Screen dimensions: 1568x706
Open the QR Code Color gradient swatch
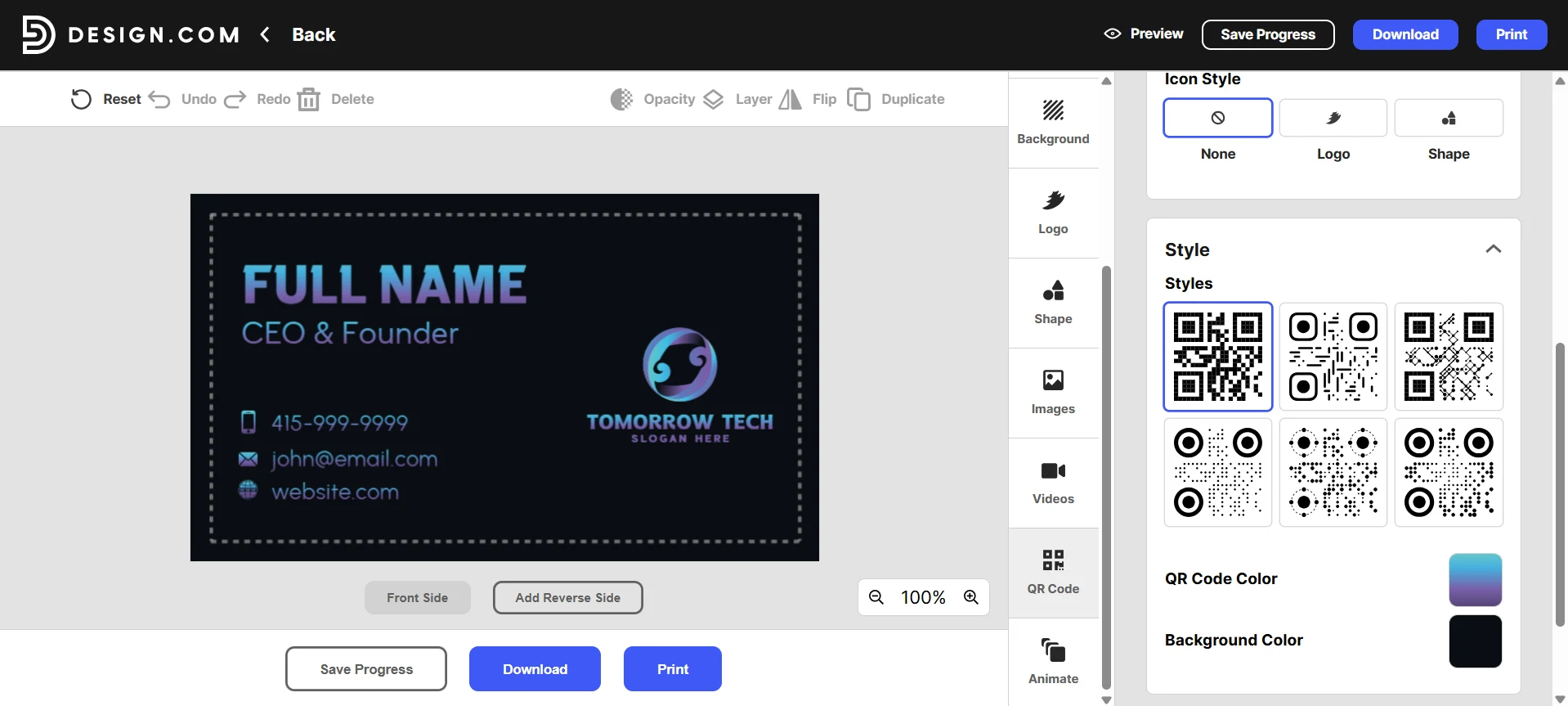1476,579
